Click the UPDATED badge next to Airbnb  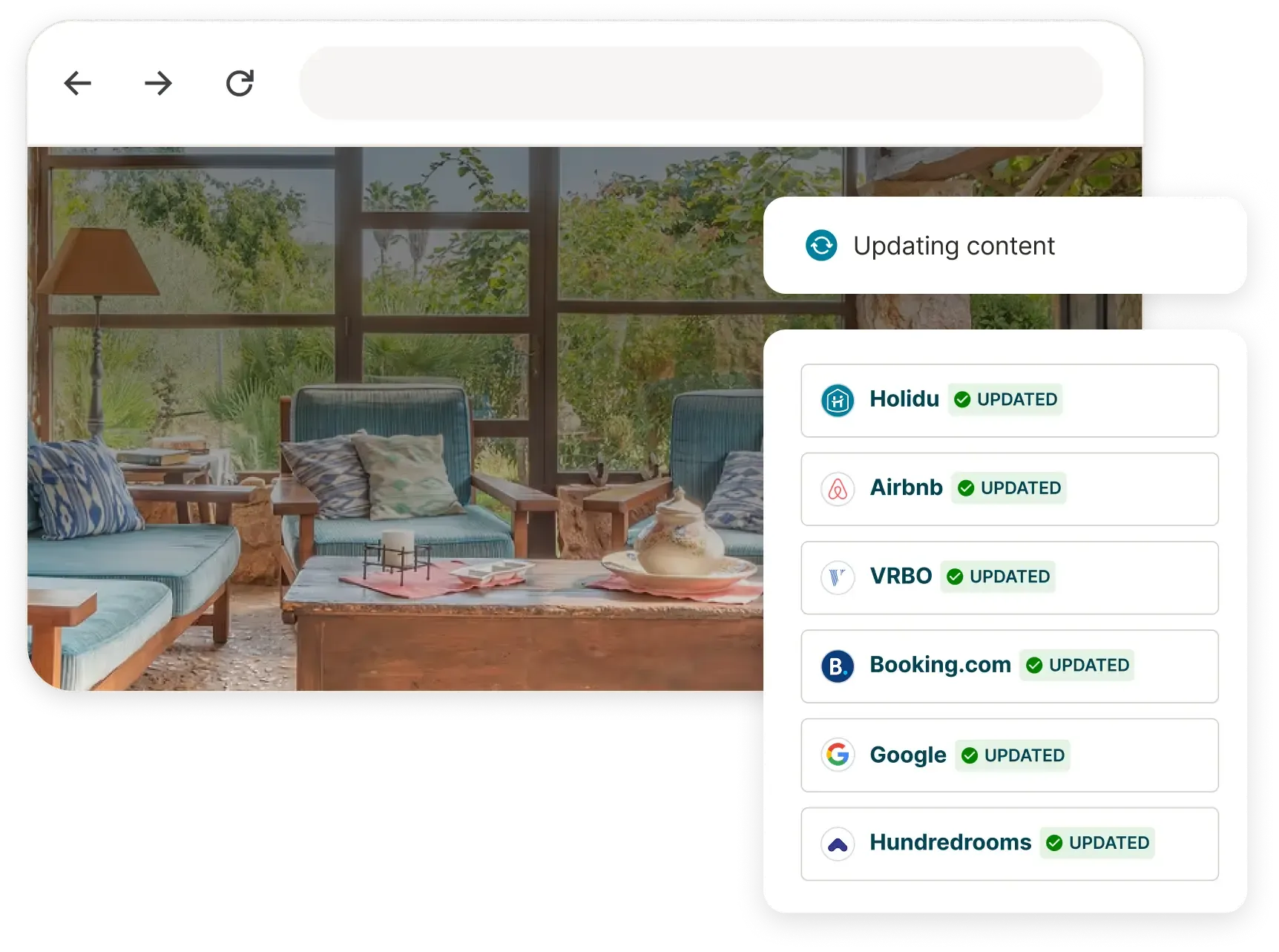(1009, 488)
